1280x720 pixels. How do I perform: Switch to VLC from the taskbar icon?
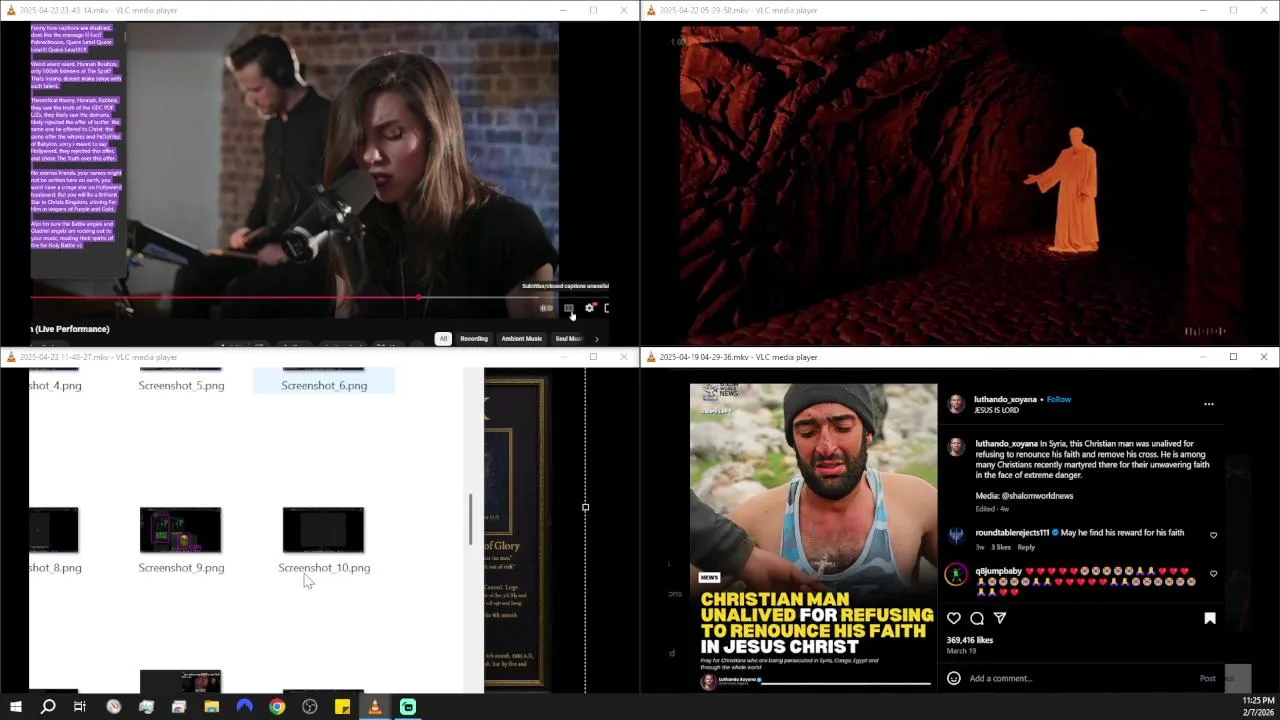tap(375, 707)
